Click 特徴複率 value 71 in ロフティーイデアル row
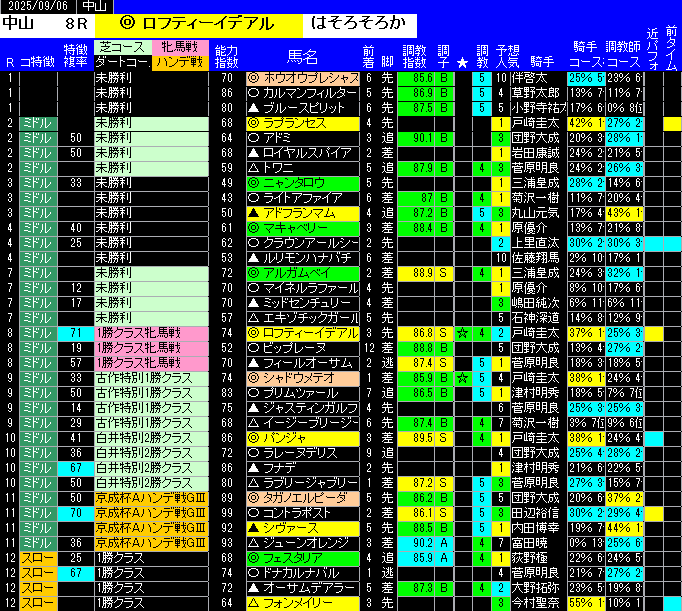 (76, 333)
